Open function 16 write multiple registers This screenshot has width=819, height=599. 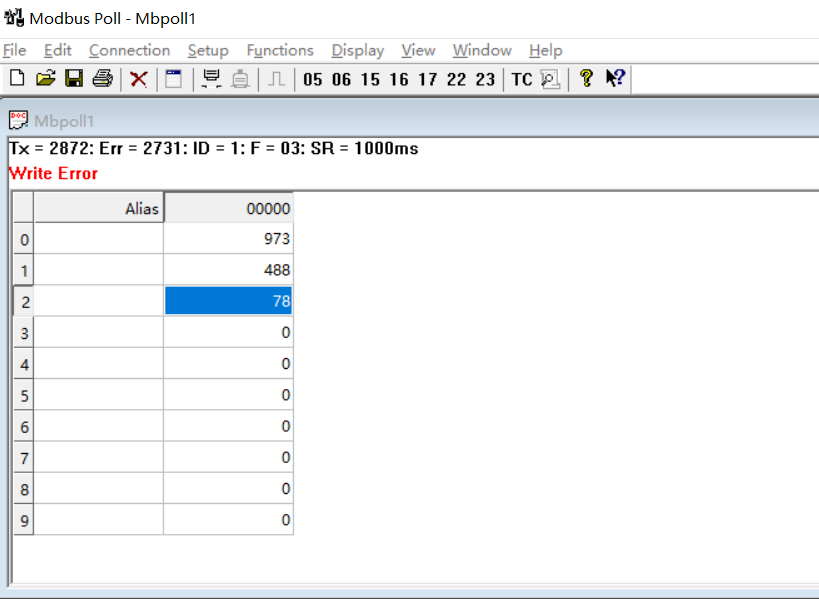(x=399, y=79)
